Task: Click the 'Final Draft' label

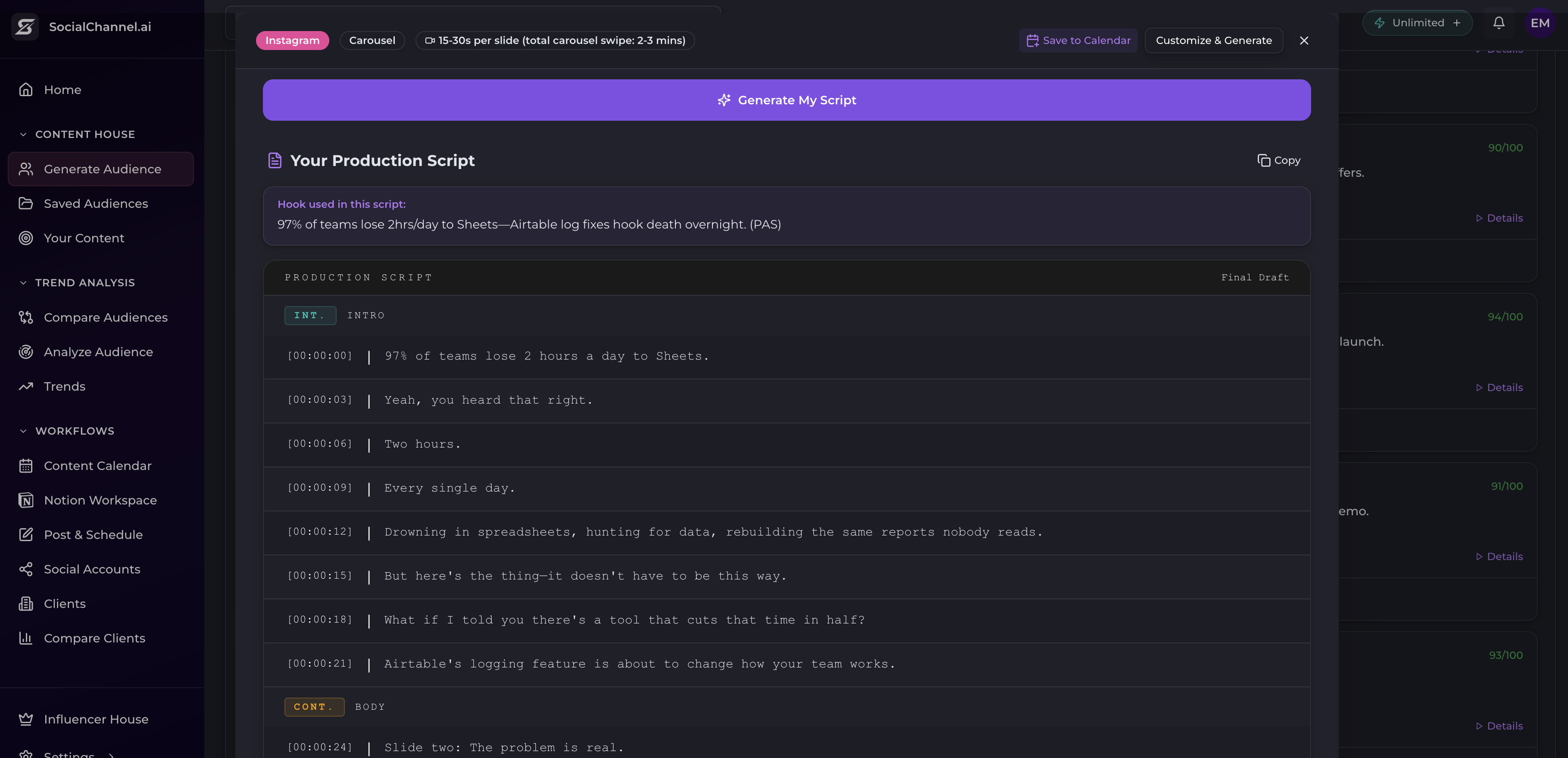Action: click(x=1255, y=278)
